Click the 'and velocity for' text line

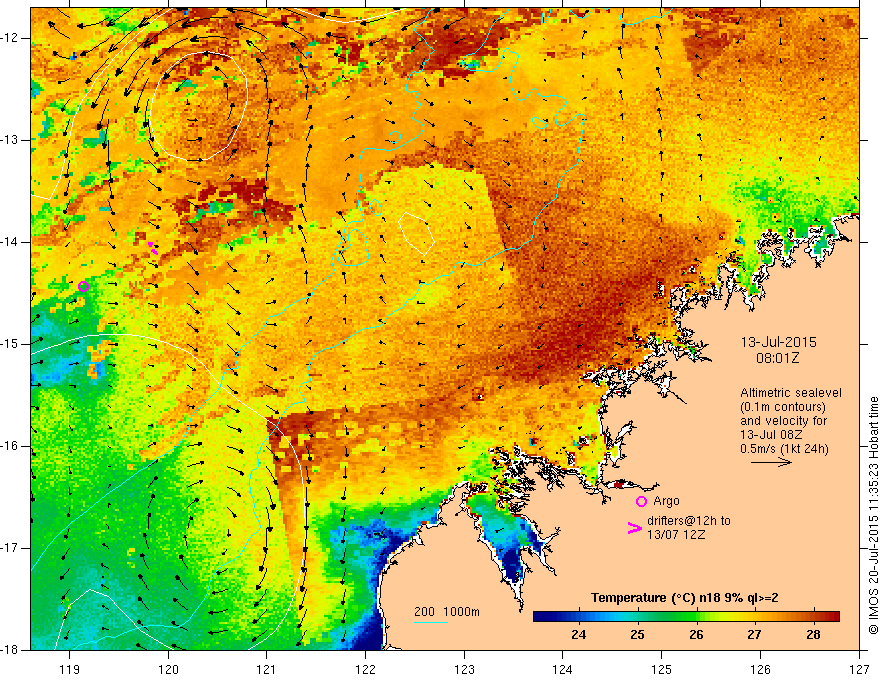click(784, 421)
